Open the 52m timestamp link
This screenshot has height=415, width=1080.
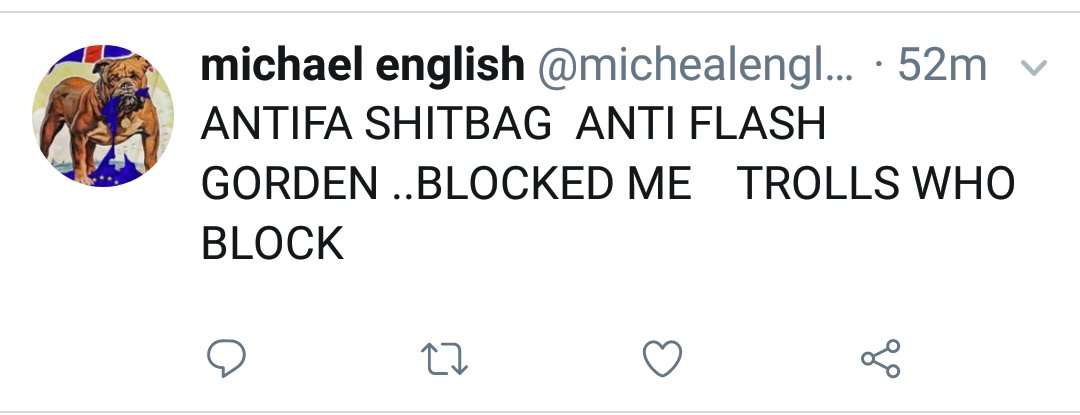coord(942,65)
